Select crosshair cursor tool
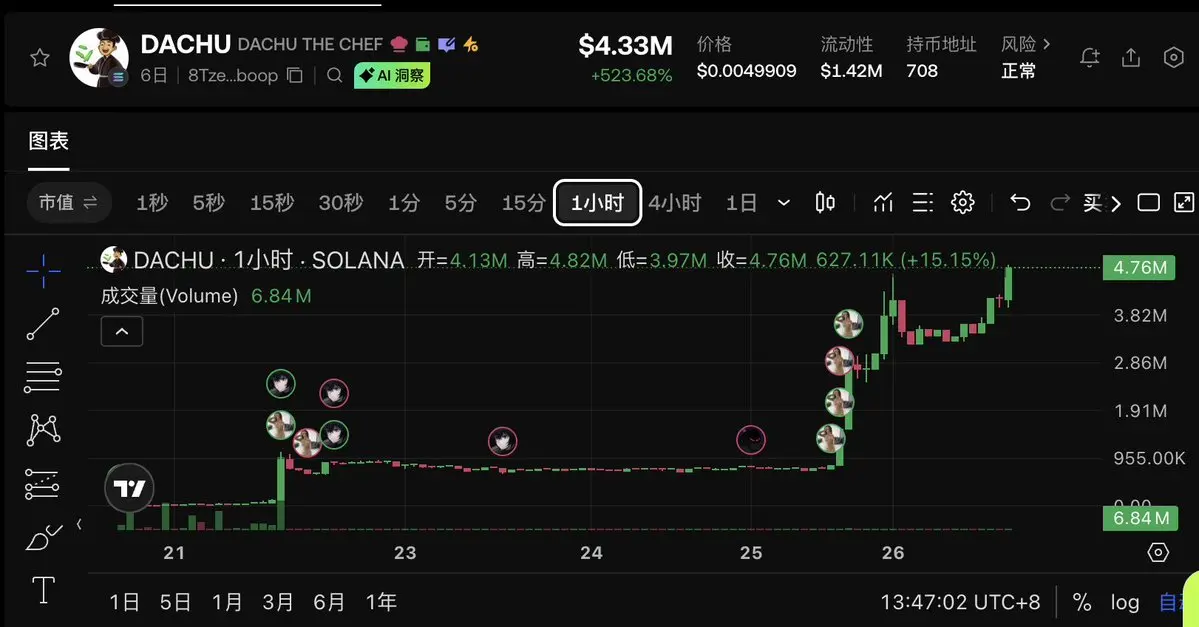Viewport: 1199px width, 627px height. click(x=44, y=271)
